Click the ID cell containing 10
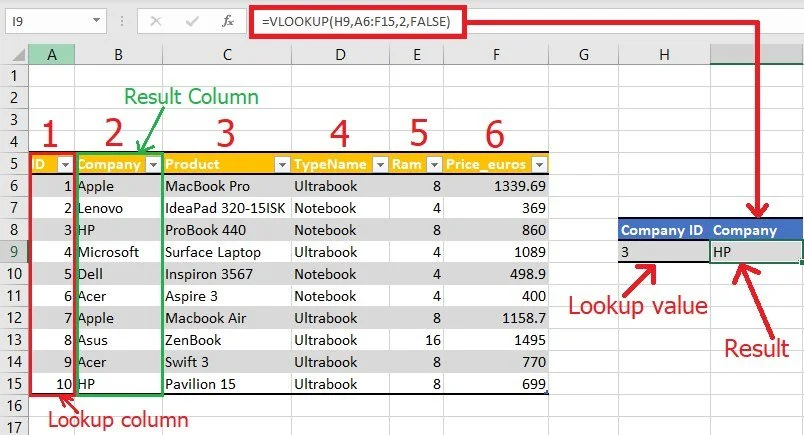 pos(52,384)
